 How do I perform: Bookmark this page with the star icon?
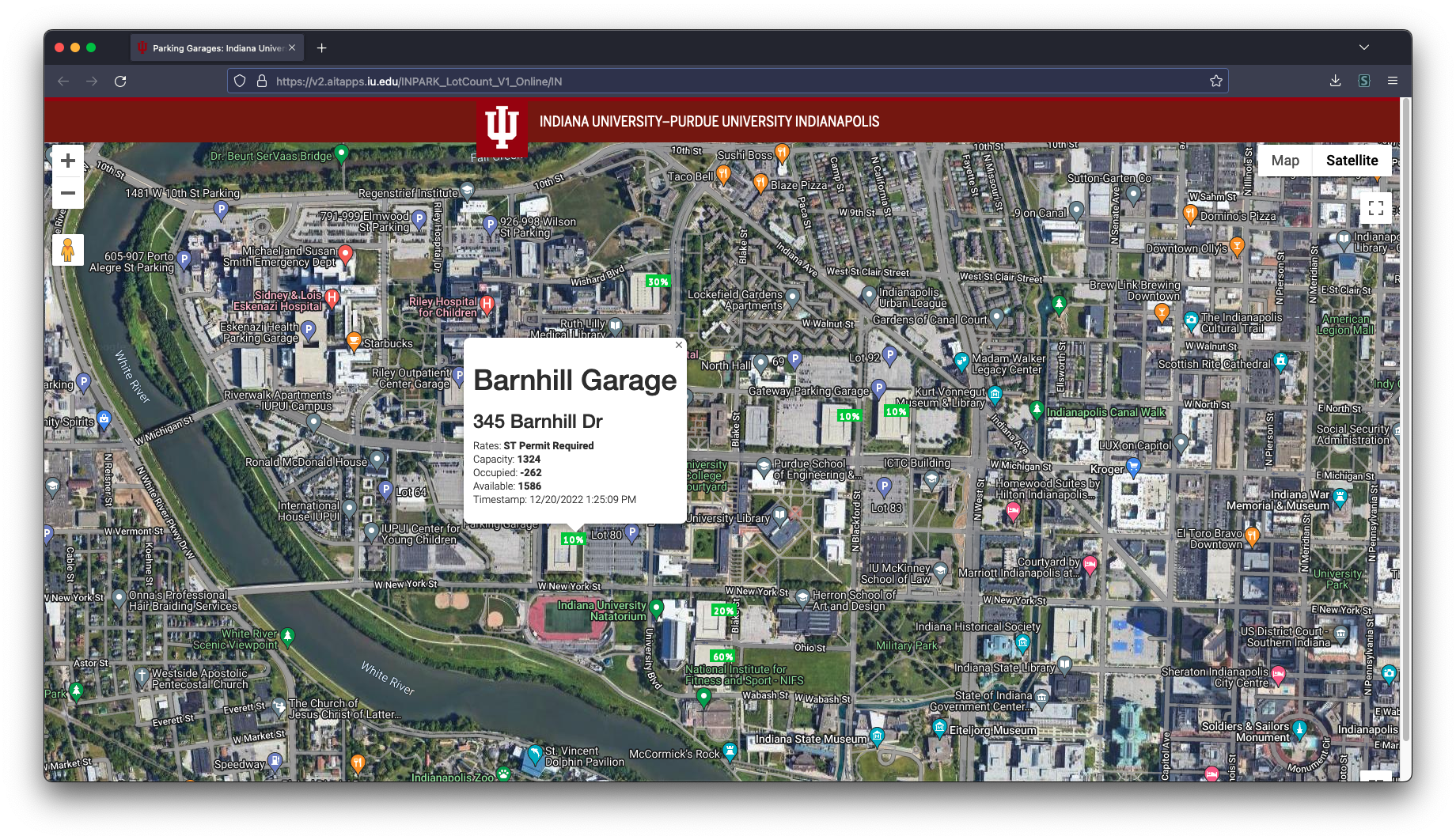pos(1215,81)
